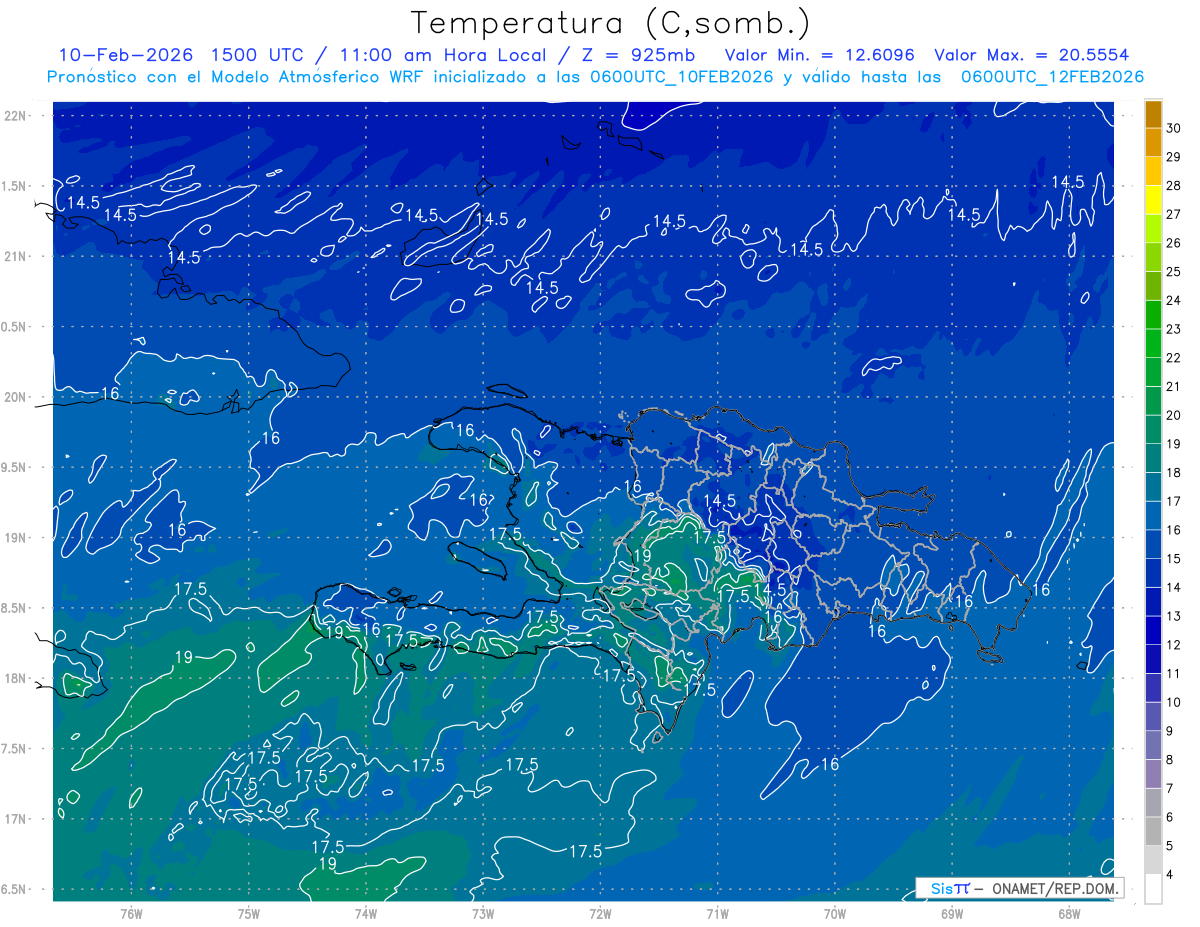Click colorbar legend value "13"
1200x927 pixels.
(x=1173, y=616)
